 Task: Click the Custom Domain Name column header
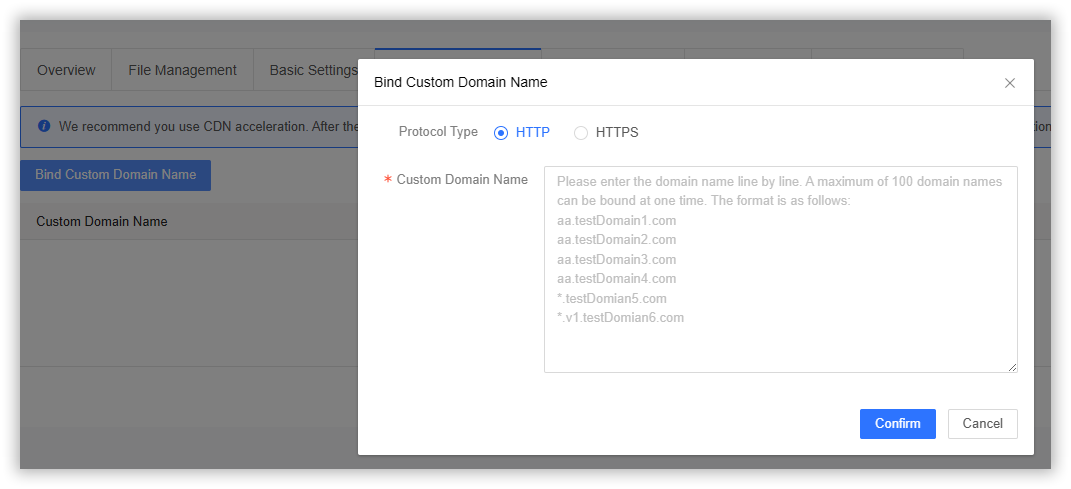102,221
